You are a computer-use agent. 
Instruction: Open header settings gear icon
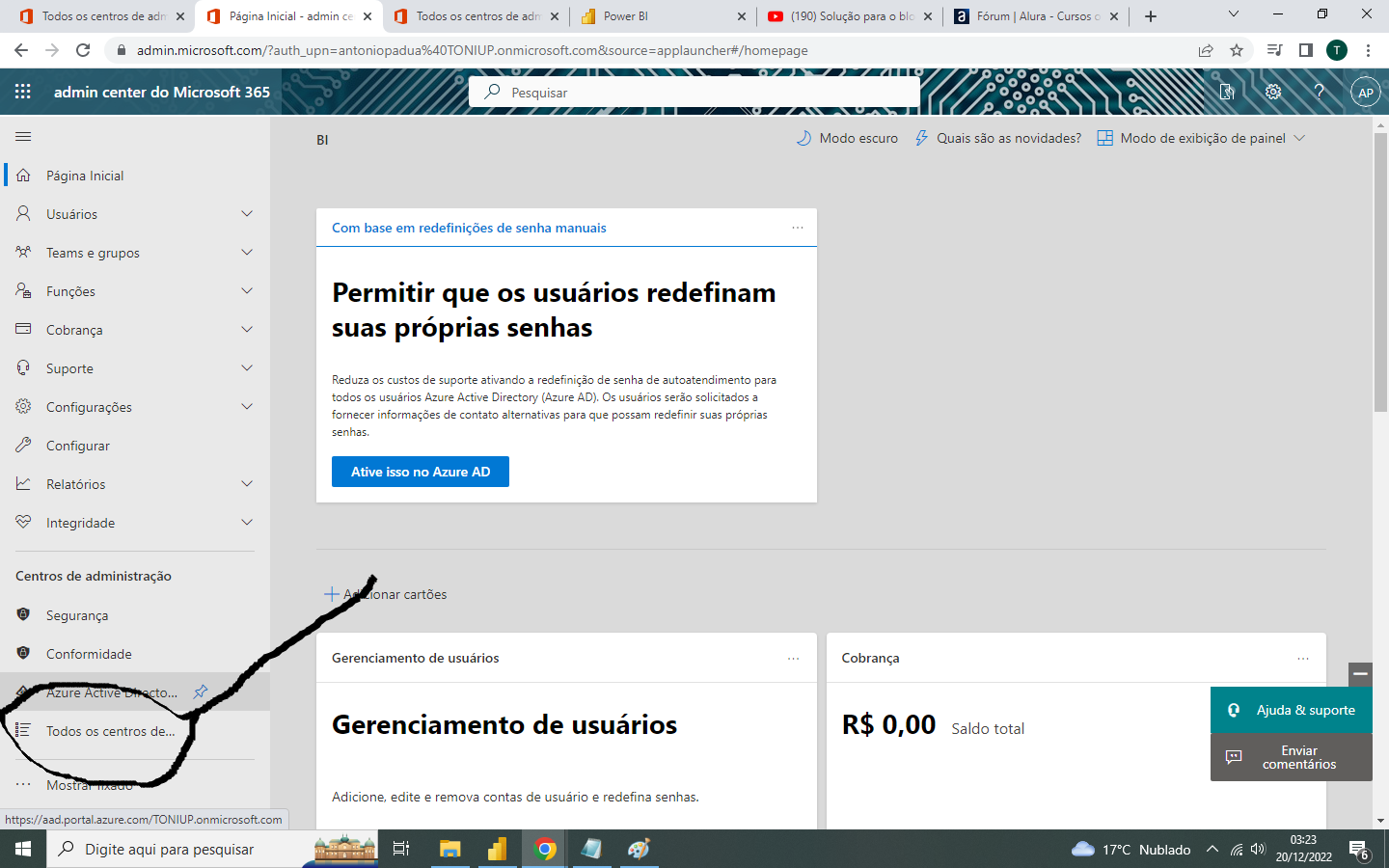(x=1273, y=92)
